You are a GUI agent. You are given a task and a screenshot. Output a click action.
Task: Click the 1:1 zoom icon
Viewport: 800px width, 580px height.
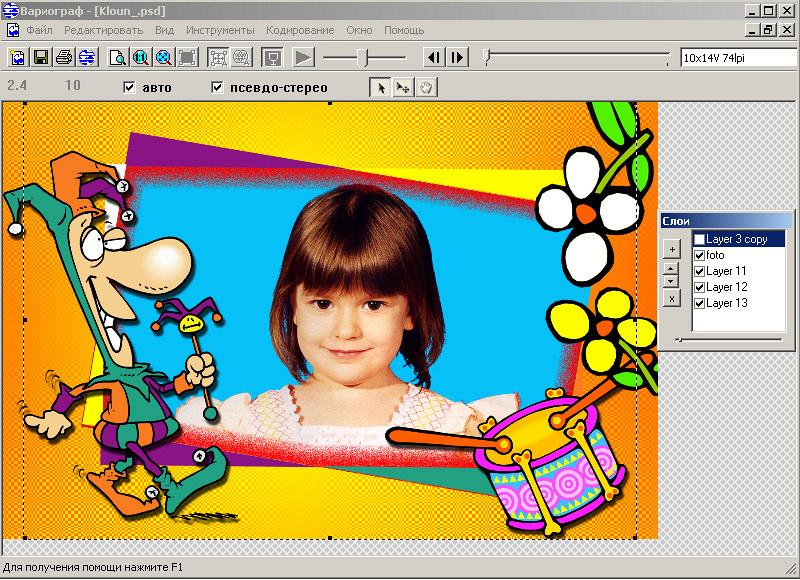141,57
